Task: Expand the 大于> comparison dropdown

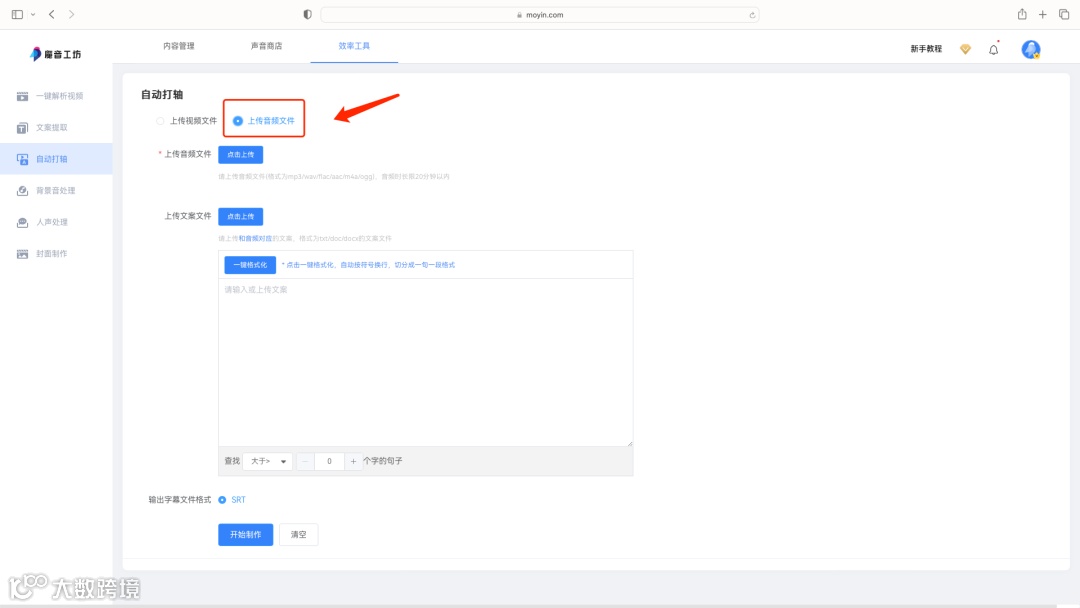Action: [x=268, y=461]
